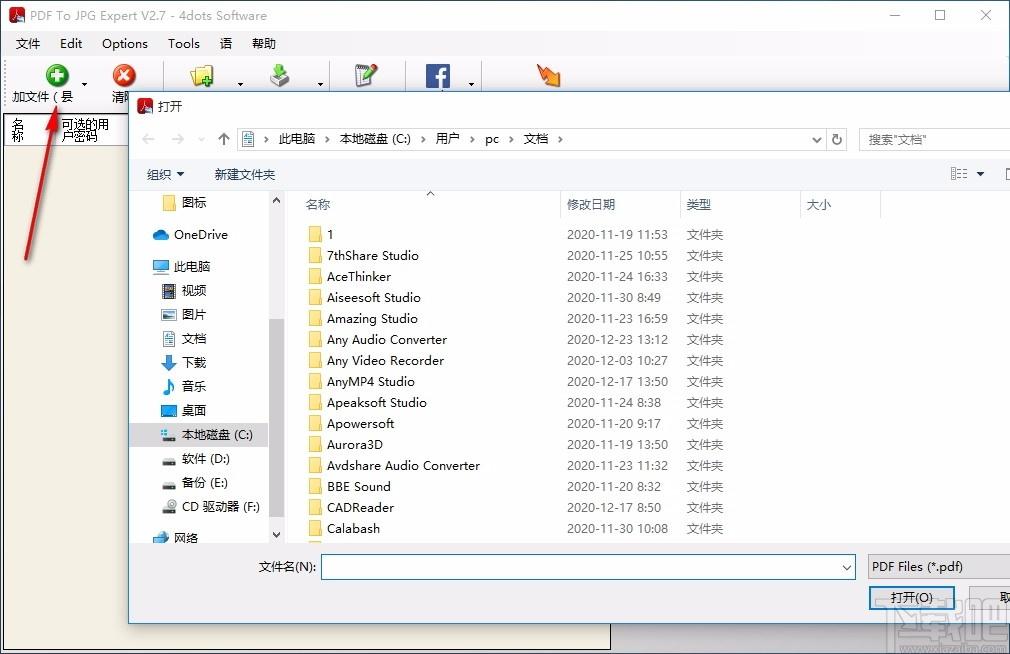Click 此电脑 in the address breadcrumb
The width and height of the screenshot is (1010, 654).
[x=297, y=139]
